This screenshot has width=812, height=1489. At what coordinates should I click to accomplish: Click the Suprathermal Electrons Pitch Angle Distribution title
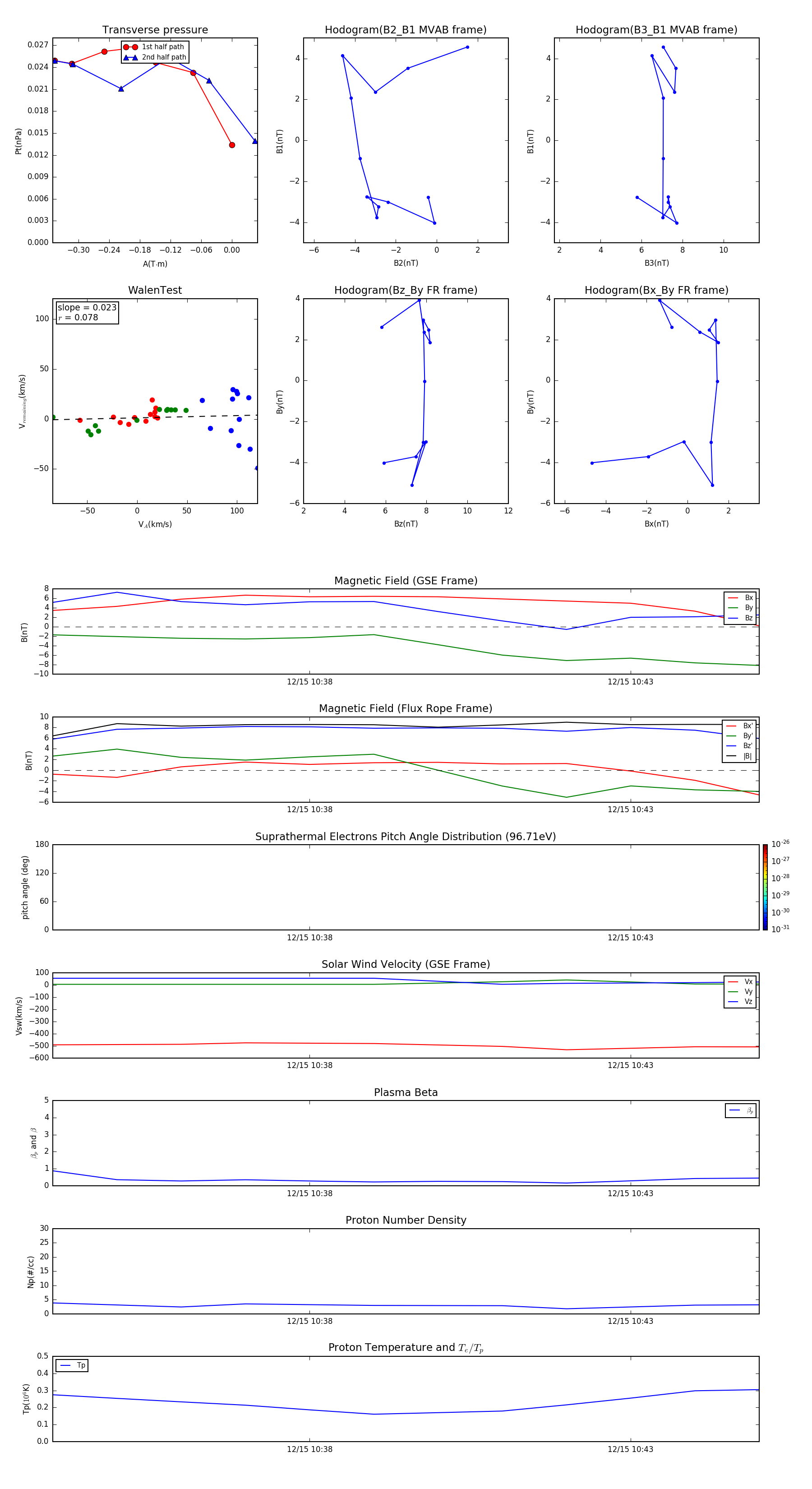click(x=406, y=837)
